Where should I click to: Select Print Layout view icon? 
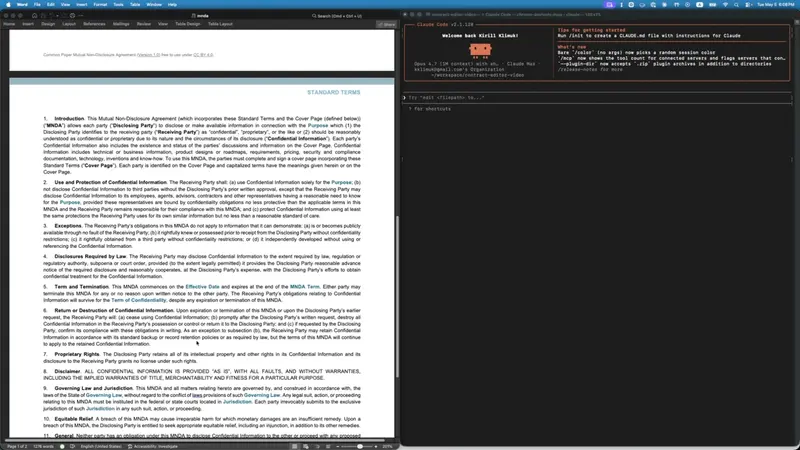pyautogui.click(x=294, y=446)
